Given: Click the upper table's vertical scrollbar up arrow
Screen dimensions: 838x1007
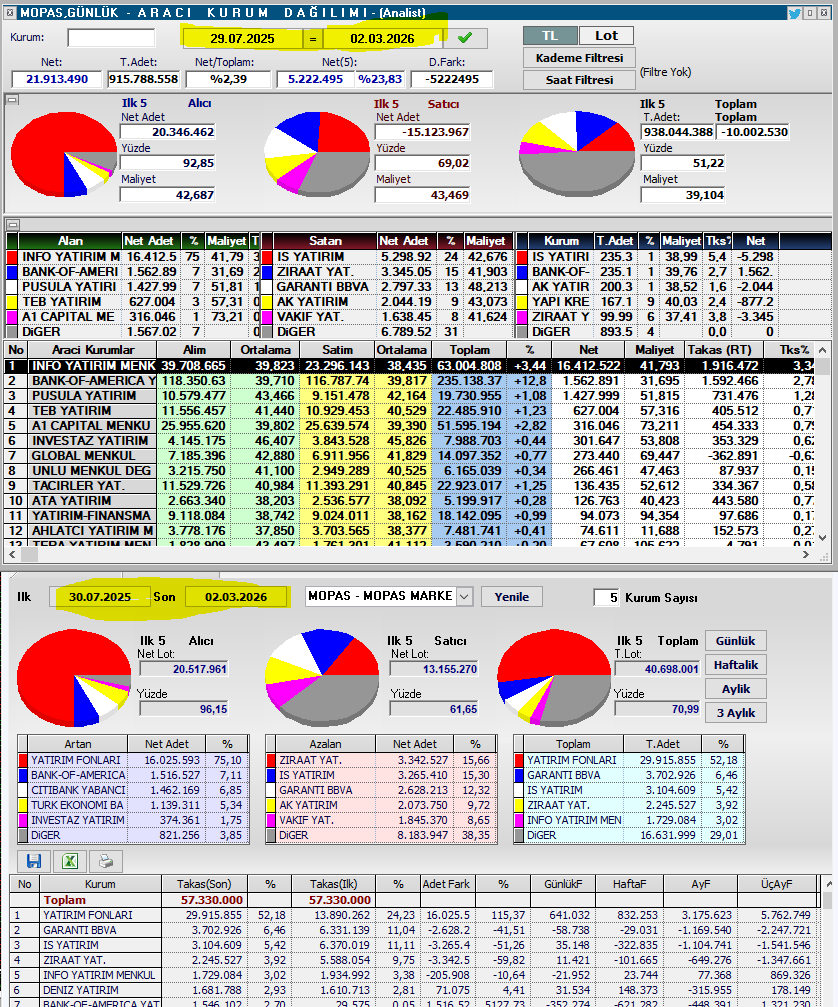Looking at the screenshot, I should tap(823, 349).
